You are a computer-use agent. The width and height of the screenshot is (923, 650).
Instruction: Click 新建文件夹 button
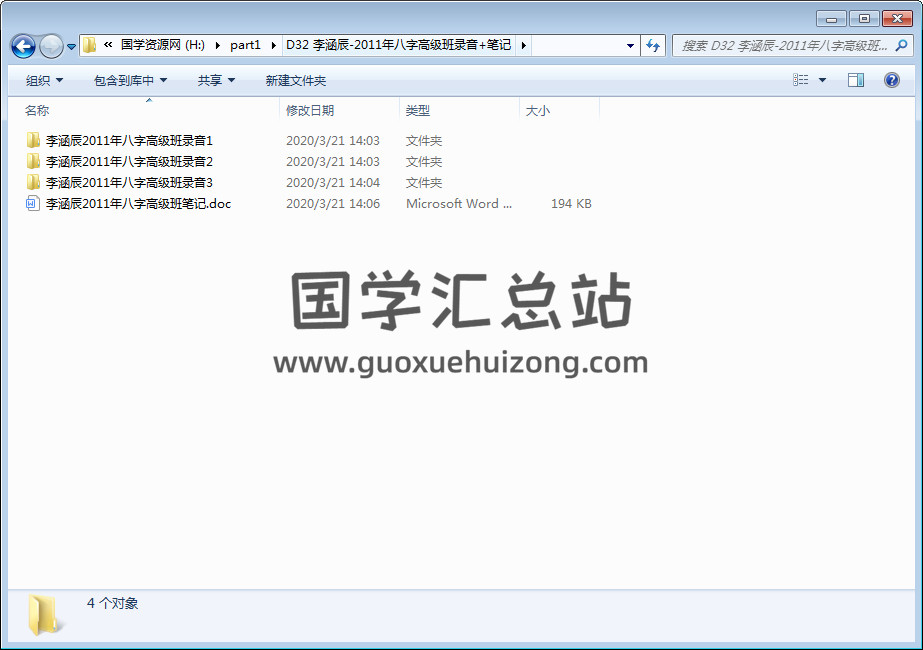click(x=296, y=81)
